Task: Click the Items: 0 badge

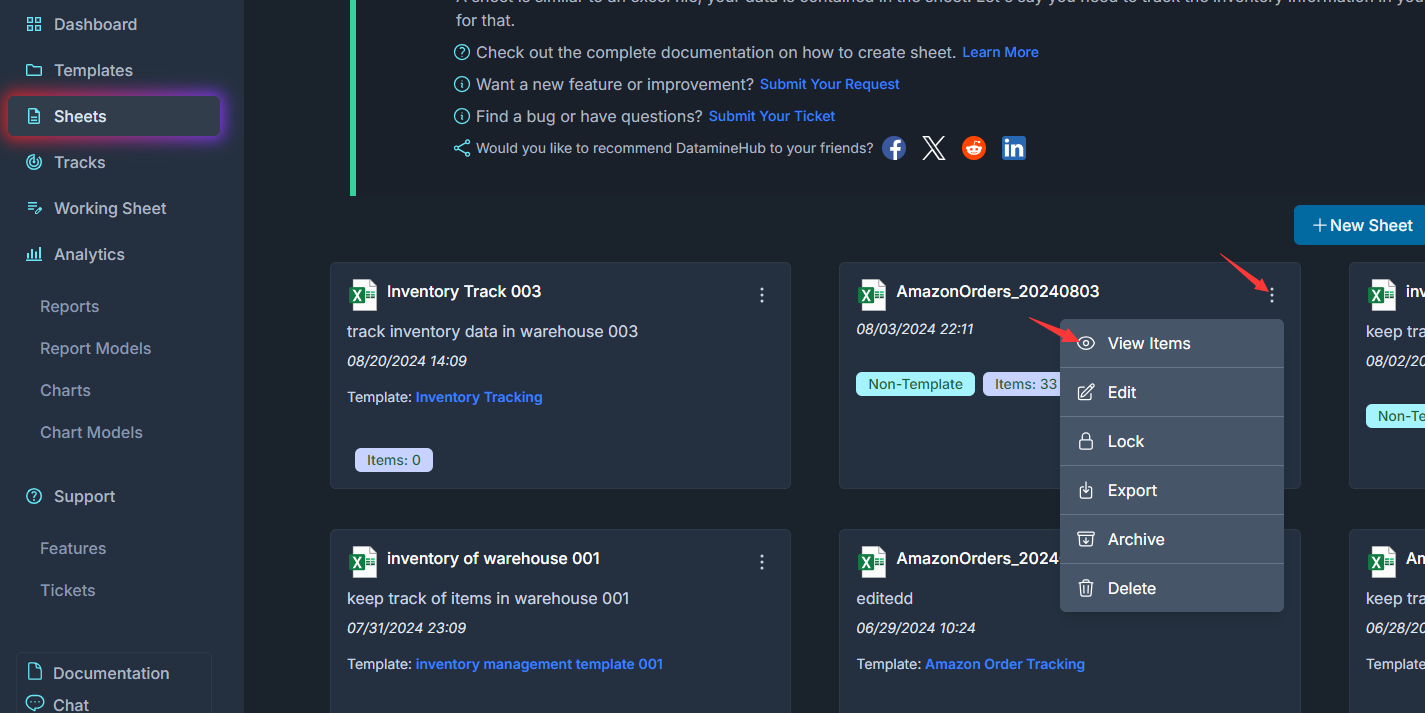Action: click(394, 460)
